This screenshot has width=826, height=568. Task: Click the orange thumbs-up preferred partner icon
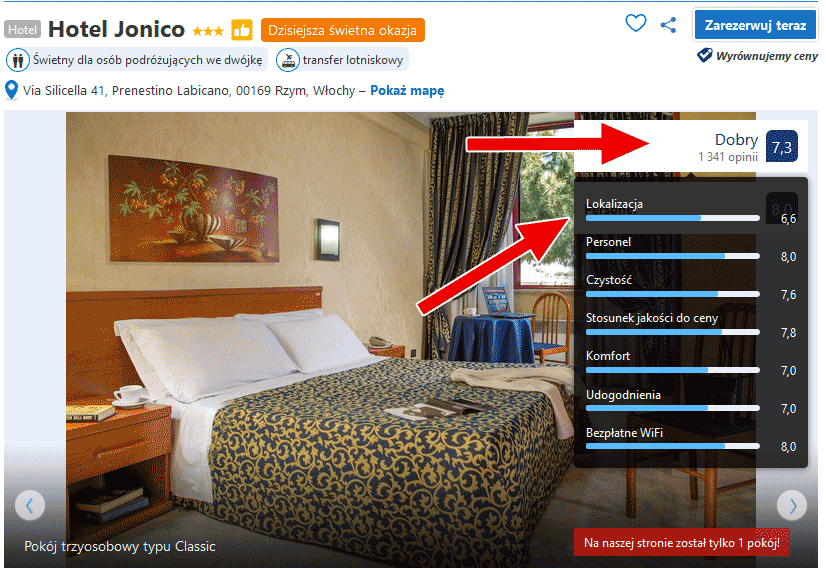tap(242, 30)
